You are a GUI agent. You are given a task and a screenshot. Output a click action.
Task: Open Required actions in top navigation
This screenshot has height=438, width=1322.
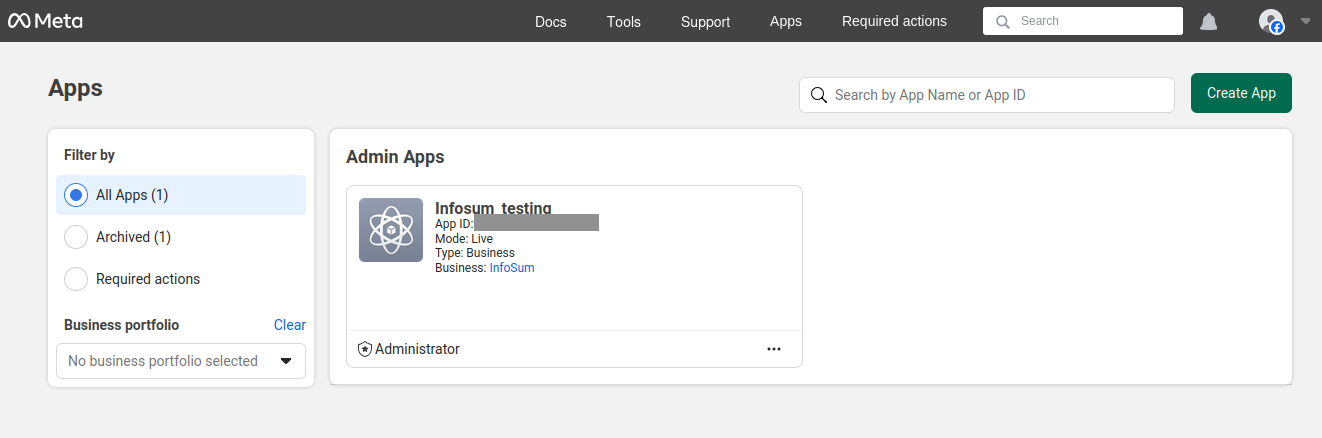click(894, 21)
